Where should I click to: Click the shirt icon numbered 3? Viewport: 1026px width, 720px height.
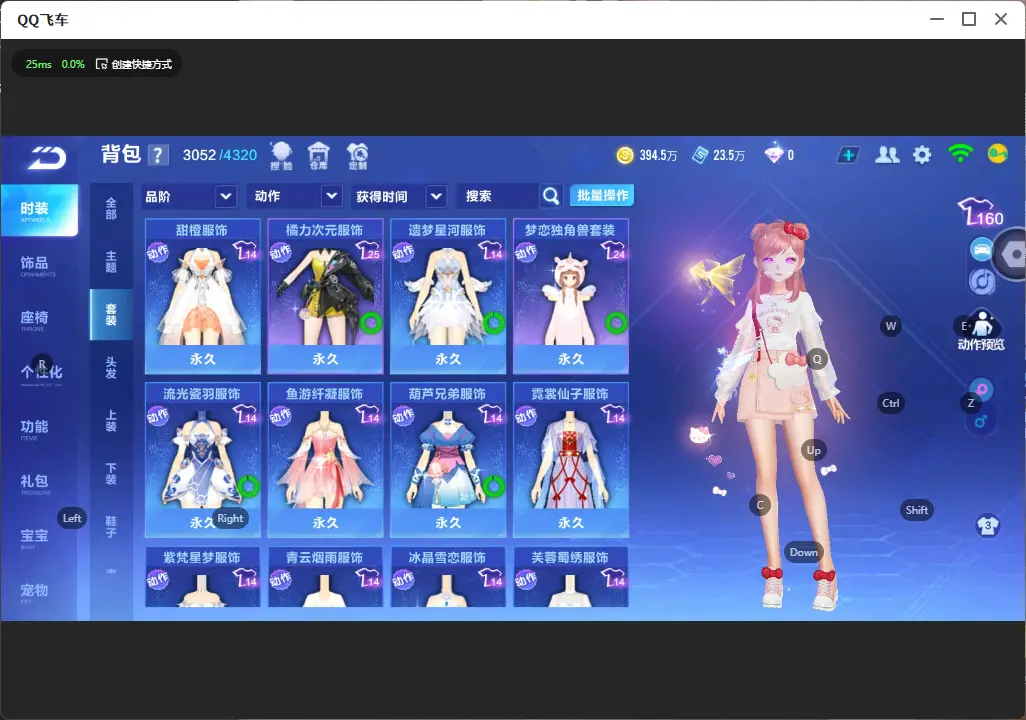pos(987,526)
